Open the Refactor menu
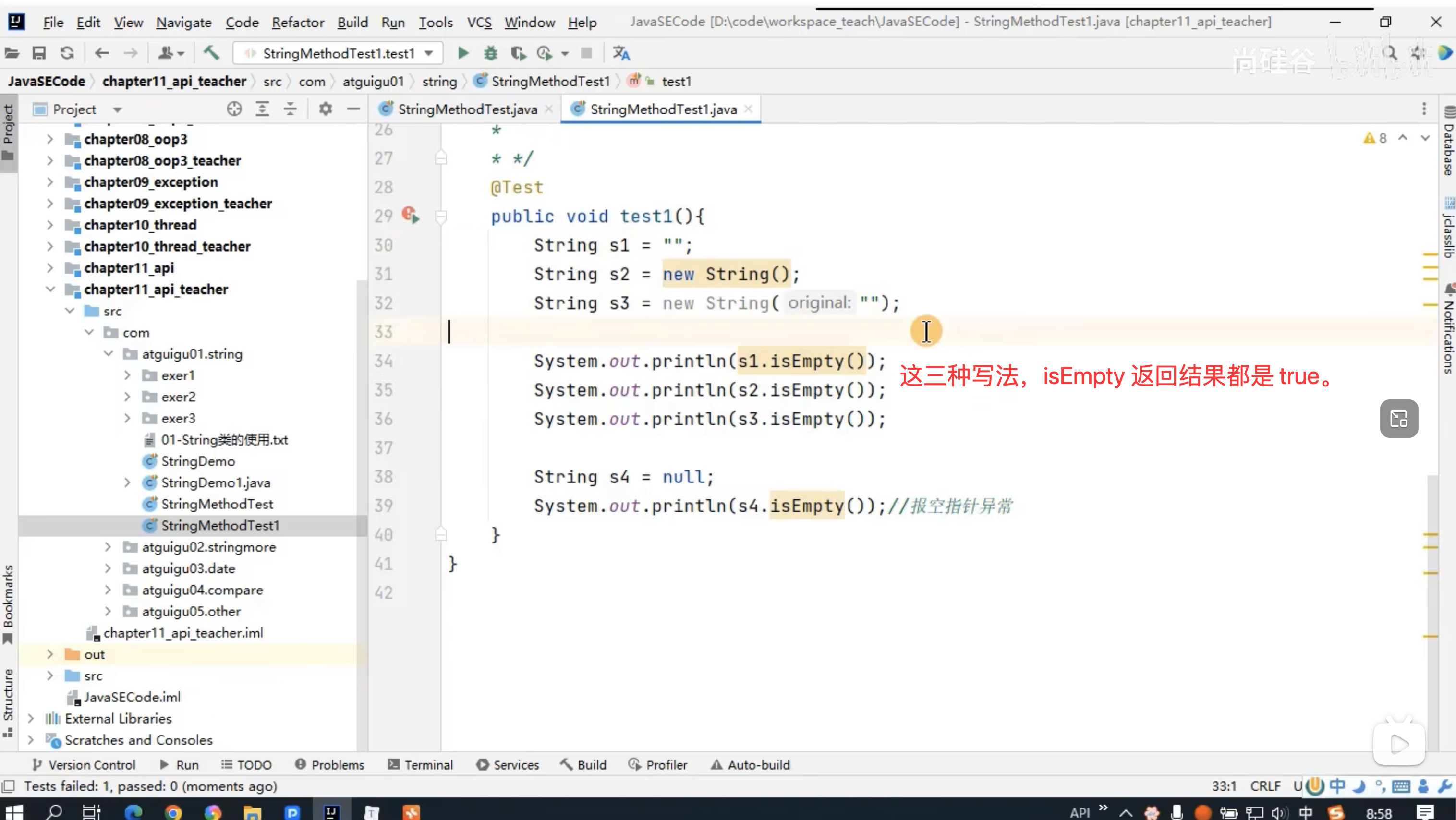Screen dimensions: 1456x820 click(x=297, y=22)
